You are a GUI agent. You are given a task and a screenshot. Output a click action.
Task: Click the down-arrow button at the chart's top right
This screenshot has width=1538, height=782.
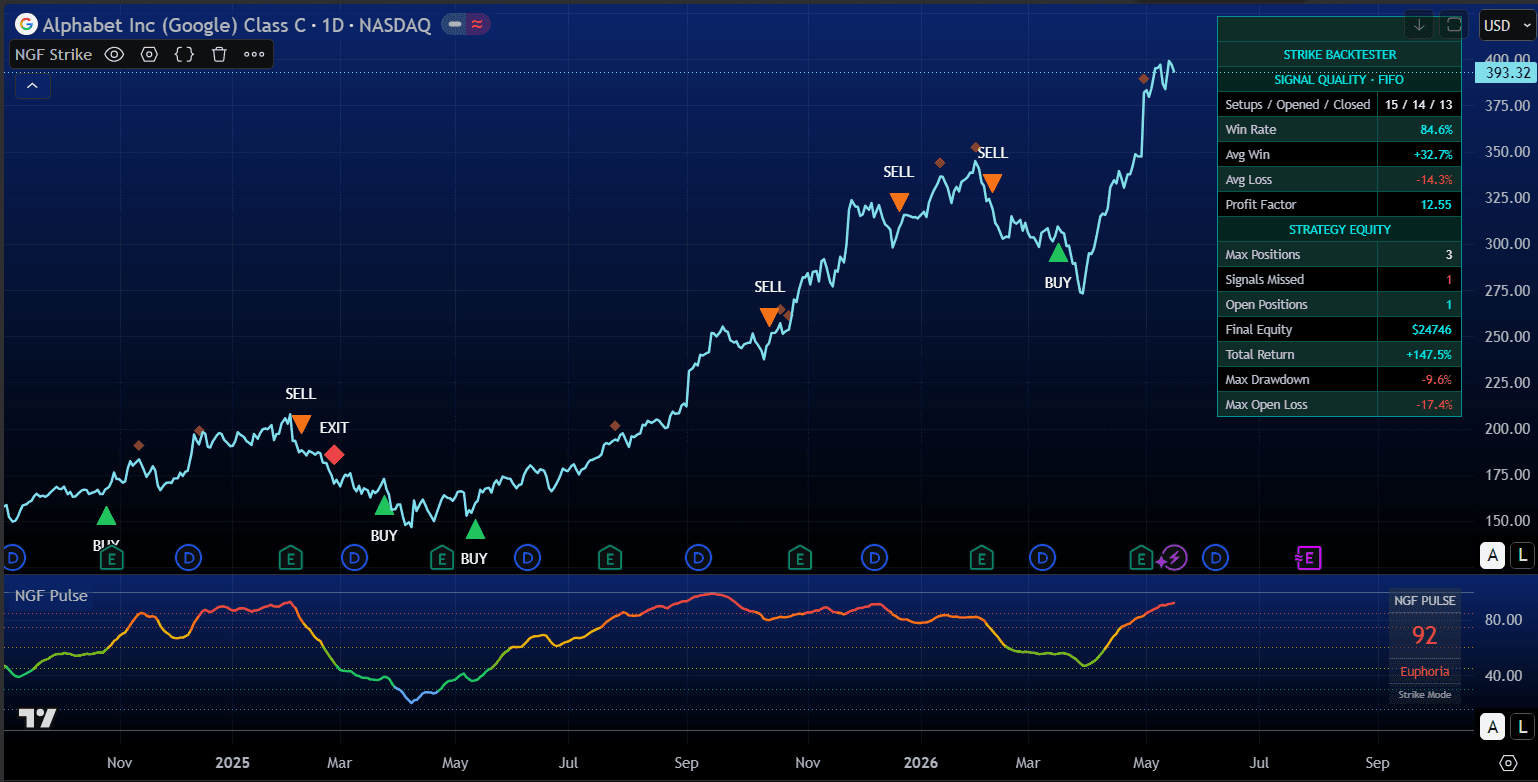pos(1419,25)
